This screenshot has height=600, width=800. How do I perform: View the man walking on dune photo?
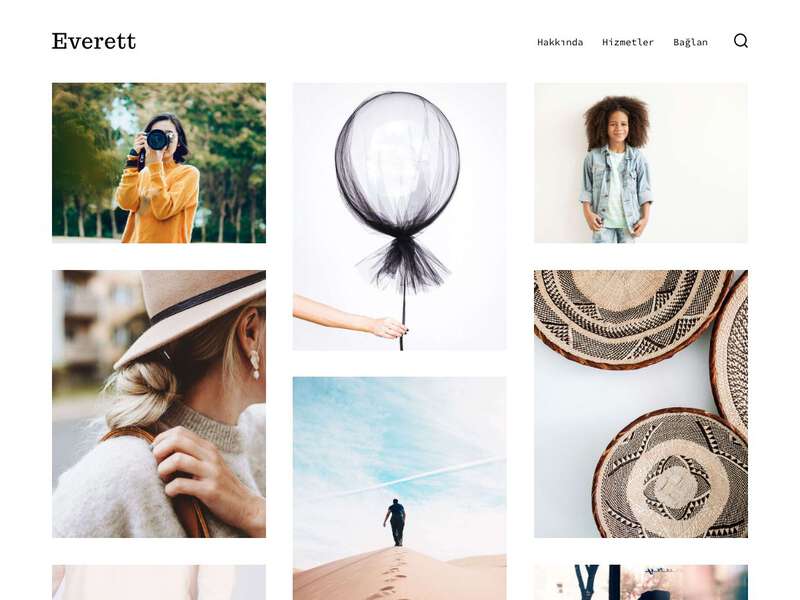click(399, 488)
